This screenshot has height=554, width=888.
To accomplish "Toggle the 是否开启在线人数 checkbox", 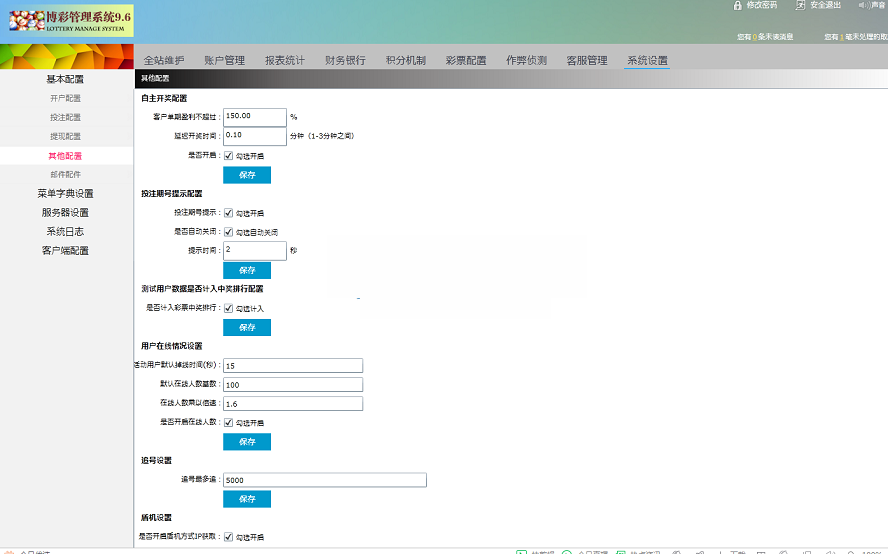I will point(229,423).
